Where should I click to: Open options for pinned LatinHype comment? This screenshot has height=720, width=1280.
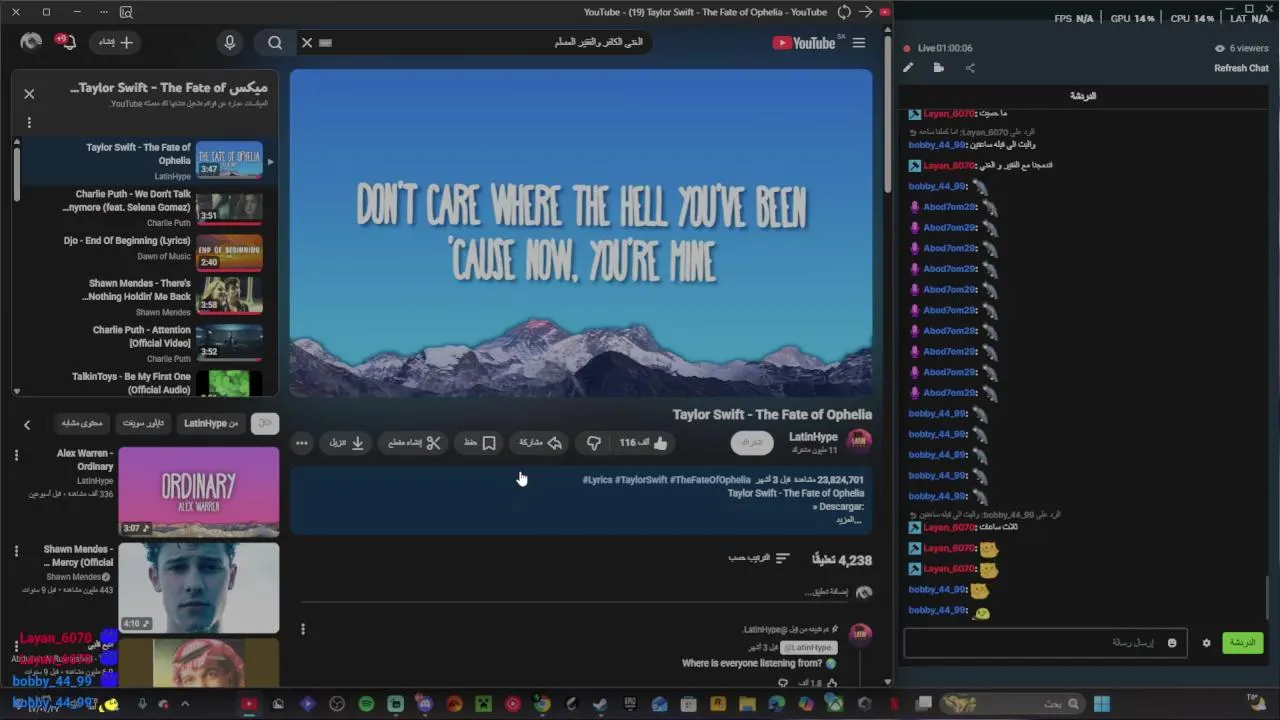tap(303, 629)
